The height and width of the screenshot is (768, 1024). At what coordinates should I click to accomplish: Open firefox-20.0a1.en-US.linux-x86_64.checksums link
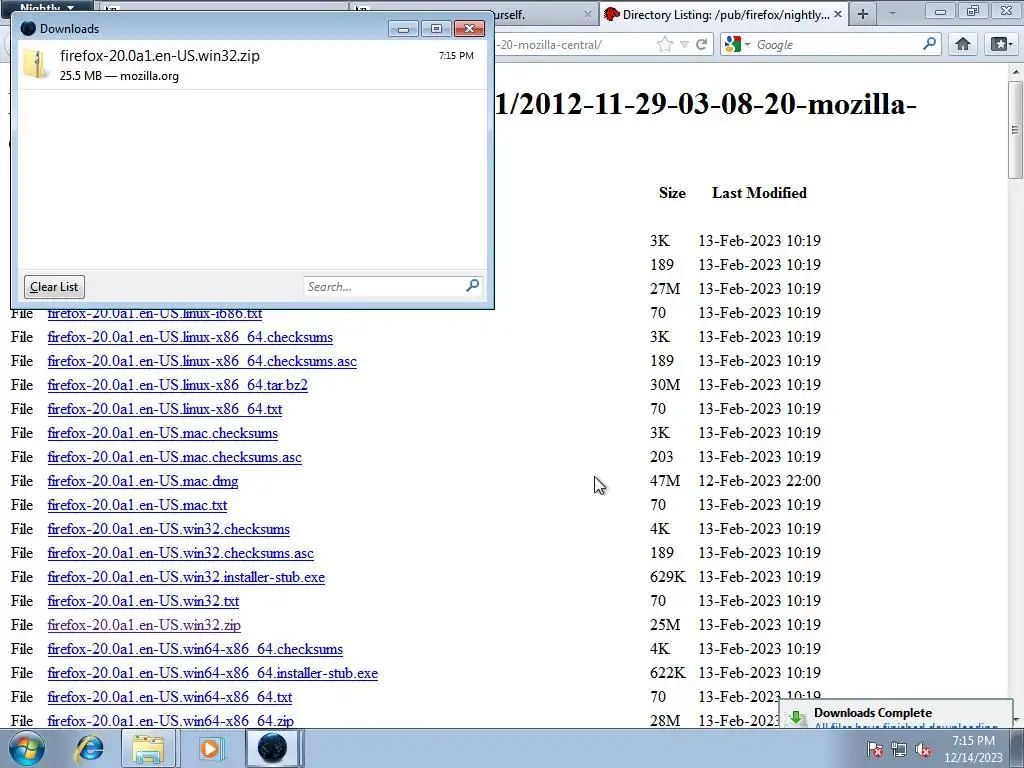click(x=190, y=337)
